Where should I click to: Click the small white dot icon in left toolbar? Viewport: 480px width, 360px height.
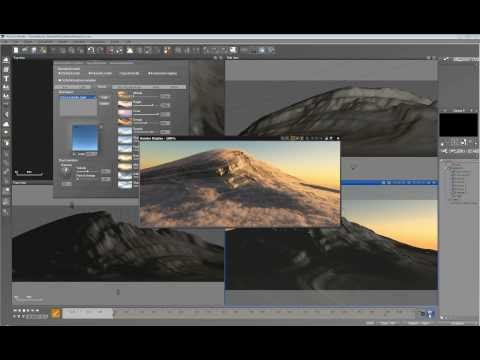6,132
